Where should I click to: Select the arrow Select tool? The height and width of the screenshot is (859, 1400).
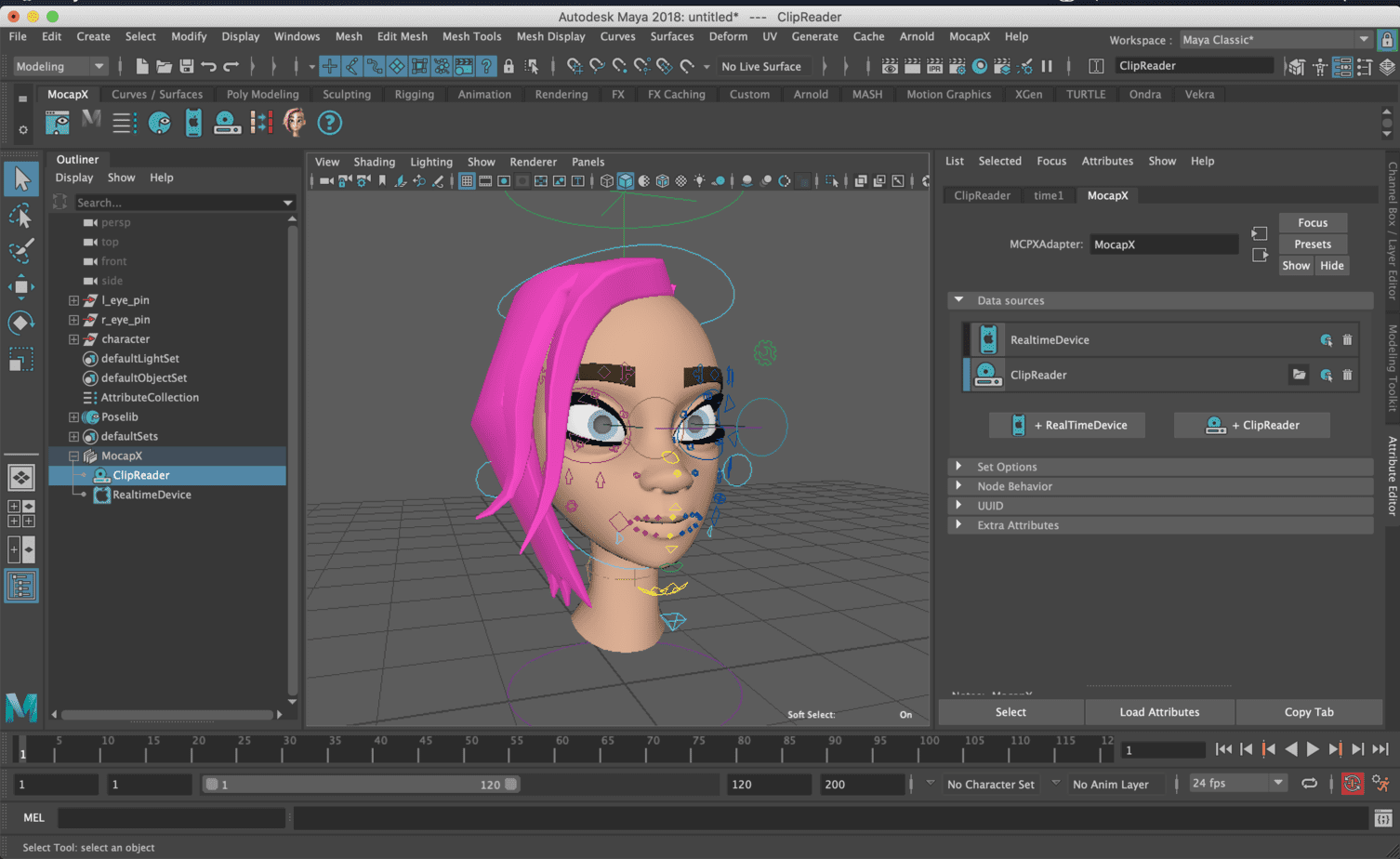(x=20, y=178)
